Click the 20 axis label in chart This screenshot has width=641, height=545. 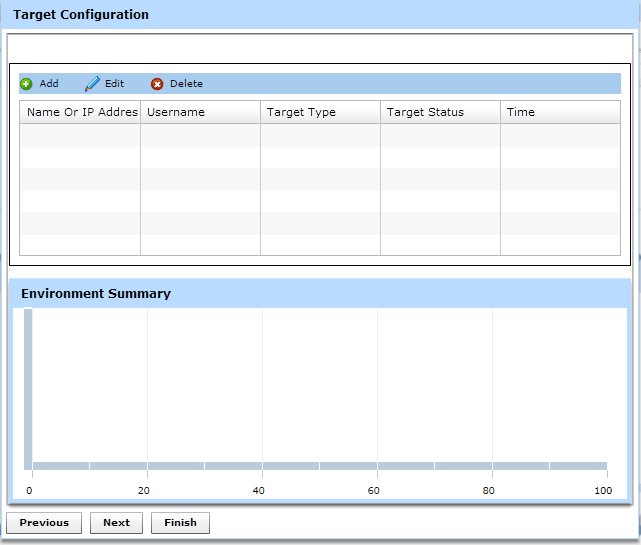(x=143, y=491)
